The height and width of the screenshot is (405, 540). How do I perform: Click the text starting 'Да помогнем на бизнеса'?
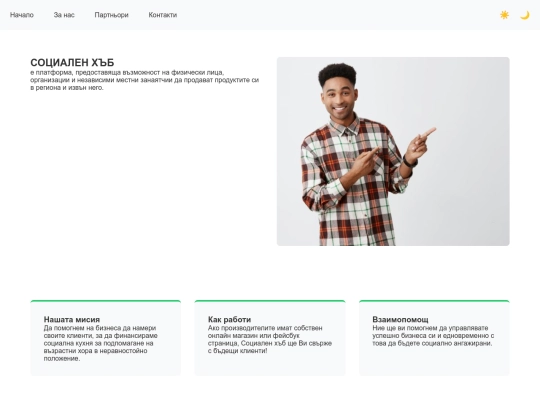point(101,343)
